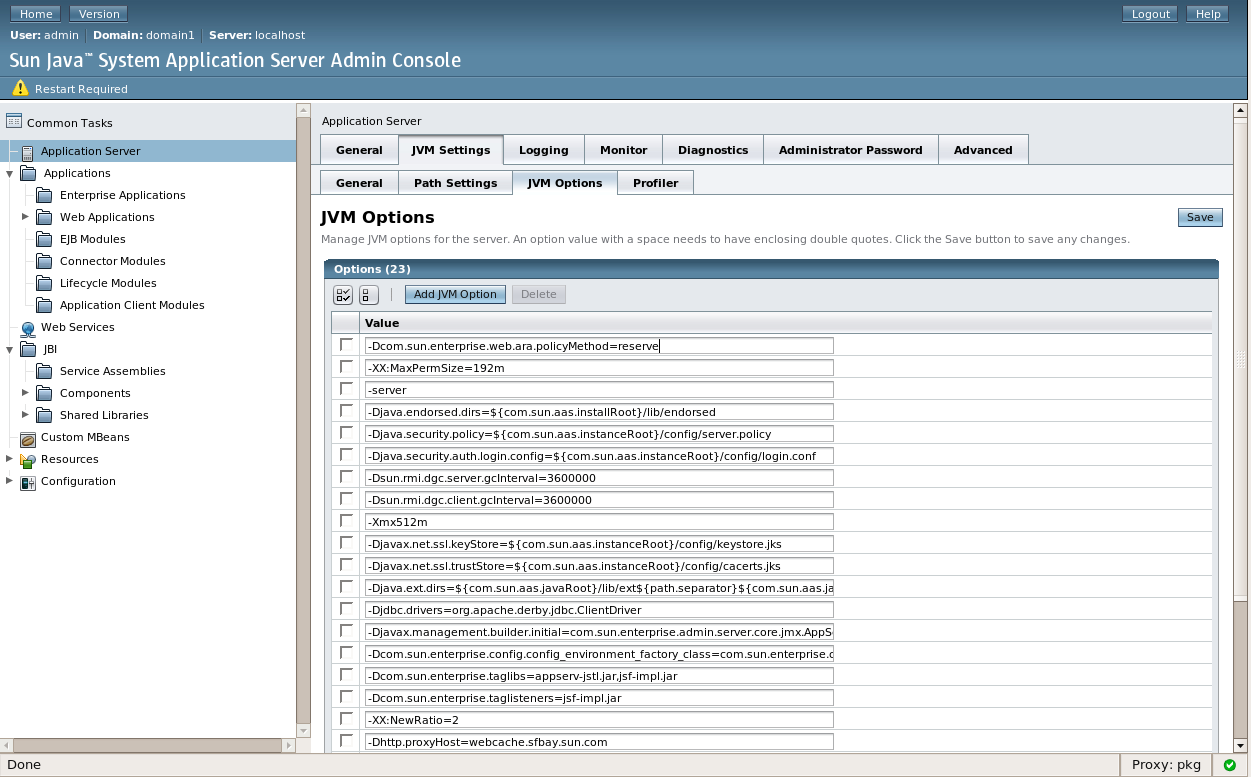Click the -XX:NewRatio=2 value field
The height and width of the screenshot is (777, 1251).
[x=598, y=720]
